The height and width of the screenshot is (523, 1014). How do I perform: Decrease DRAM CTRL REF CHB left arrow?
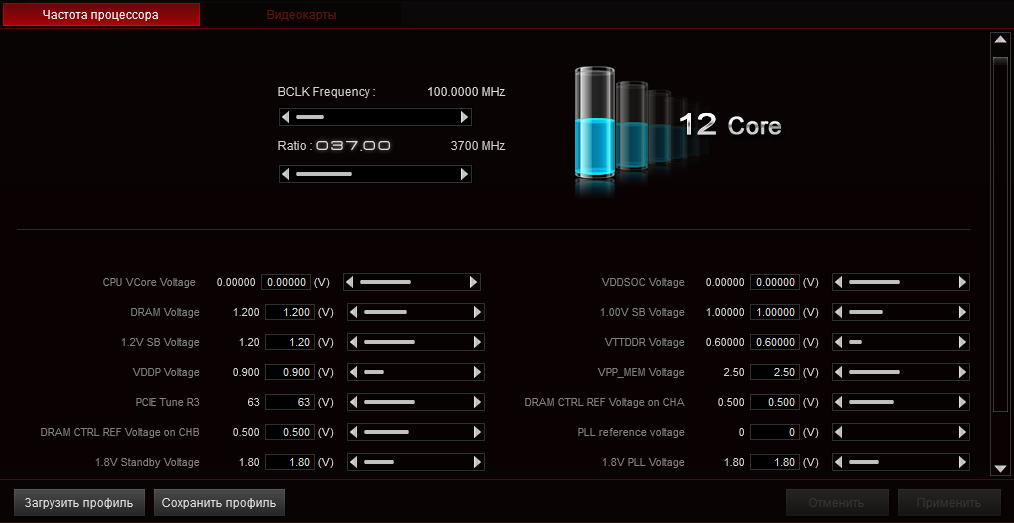click(x=354, y=432)
